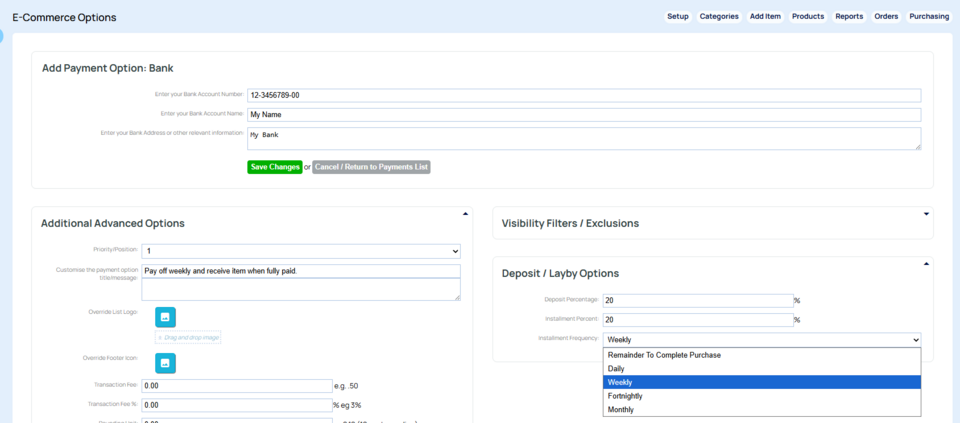The width and height of the screenshot is (960, 423).
Task: Click the Deposit / Layby Options heading
Action: pos(560,274)
